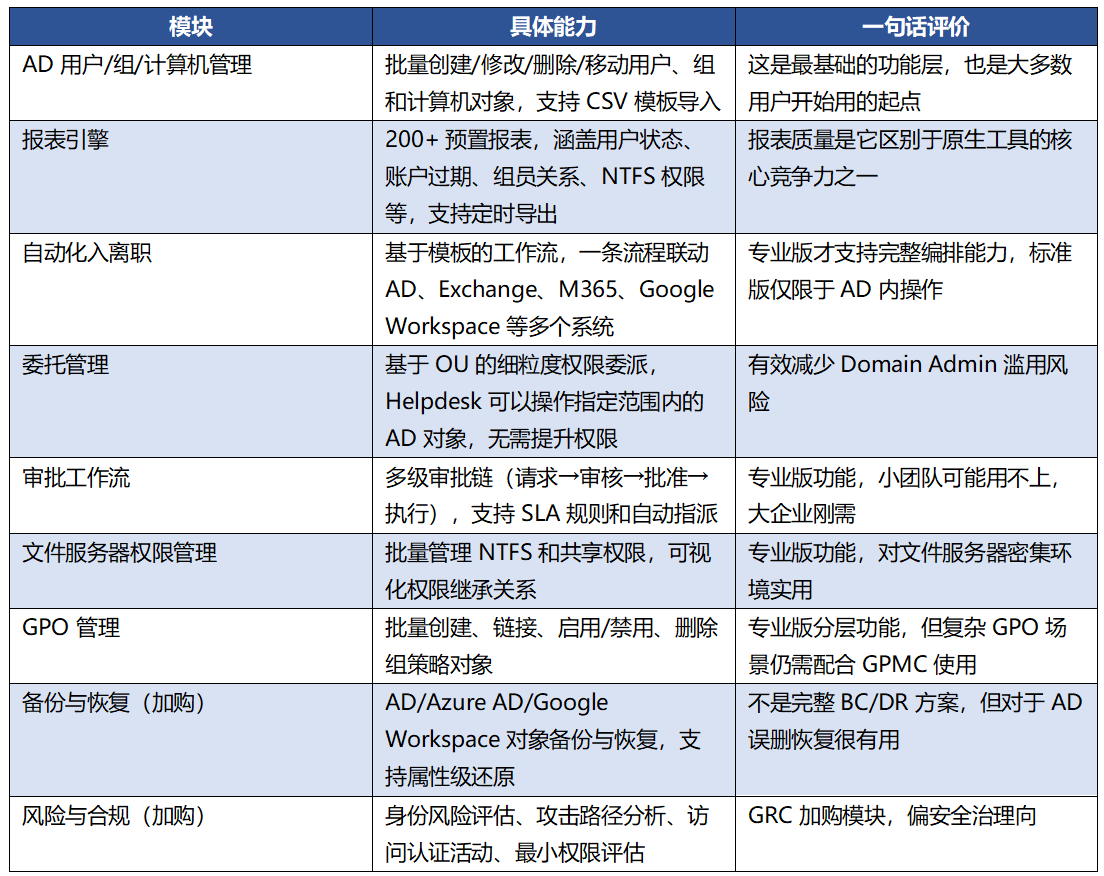
Task: Click the 模块 column header
Action: tap(191, 27)
